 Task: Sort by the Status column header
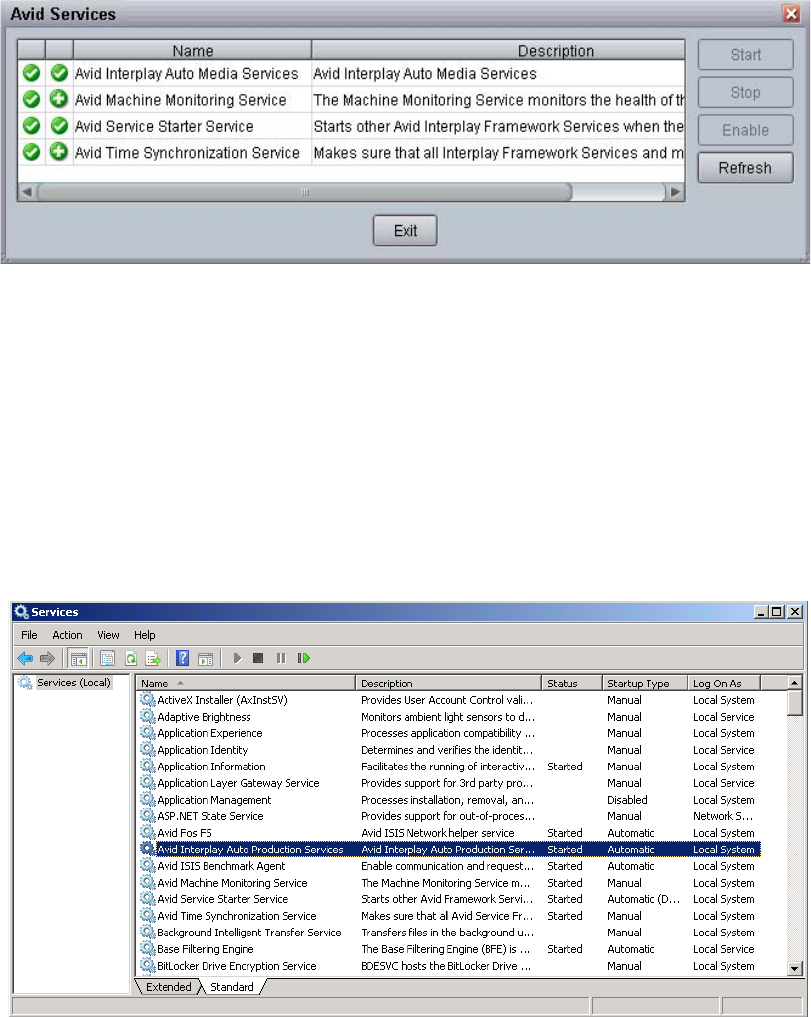click(572, 683)
